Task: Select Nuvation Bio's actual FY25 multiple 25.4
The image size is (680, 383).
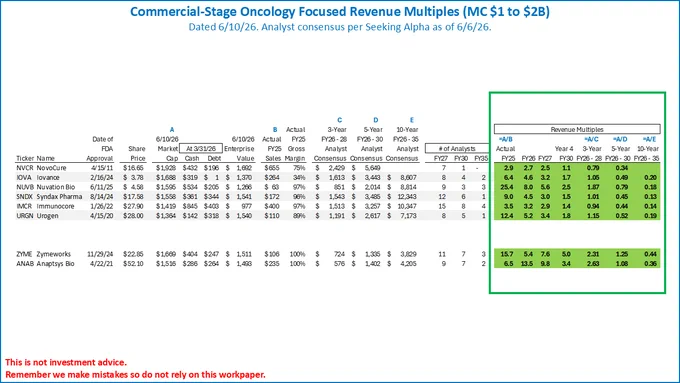Action: pos(507,187)
